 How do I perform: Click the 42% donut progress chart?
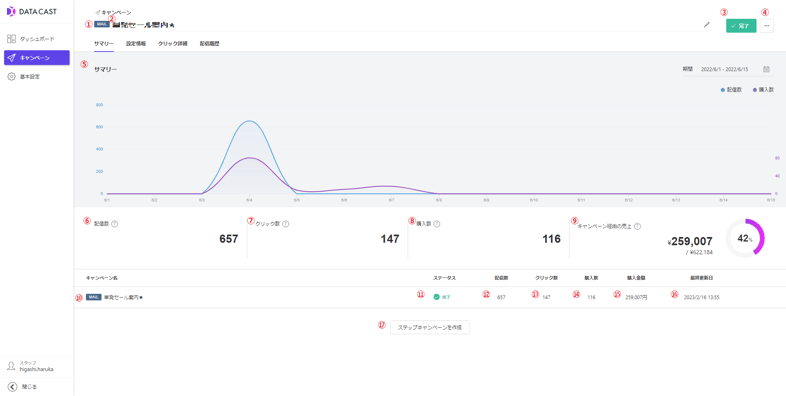click(x=745, y=239)
